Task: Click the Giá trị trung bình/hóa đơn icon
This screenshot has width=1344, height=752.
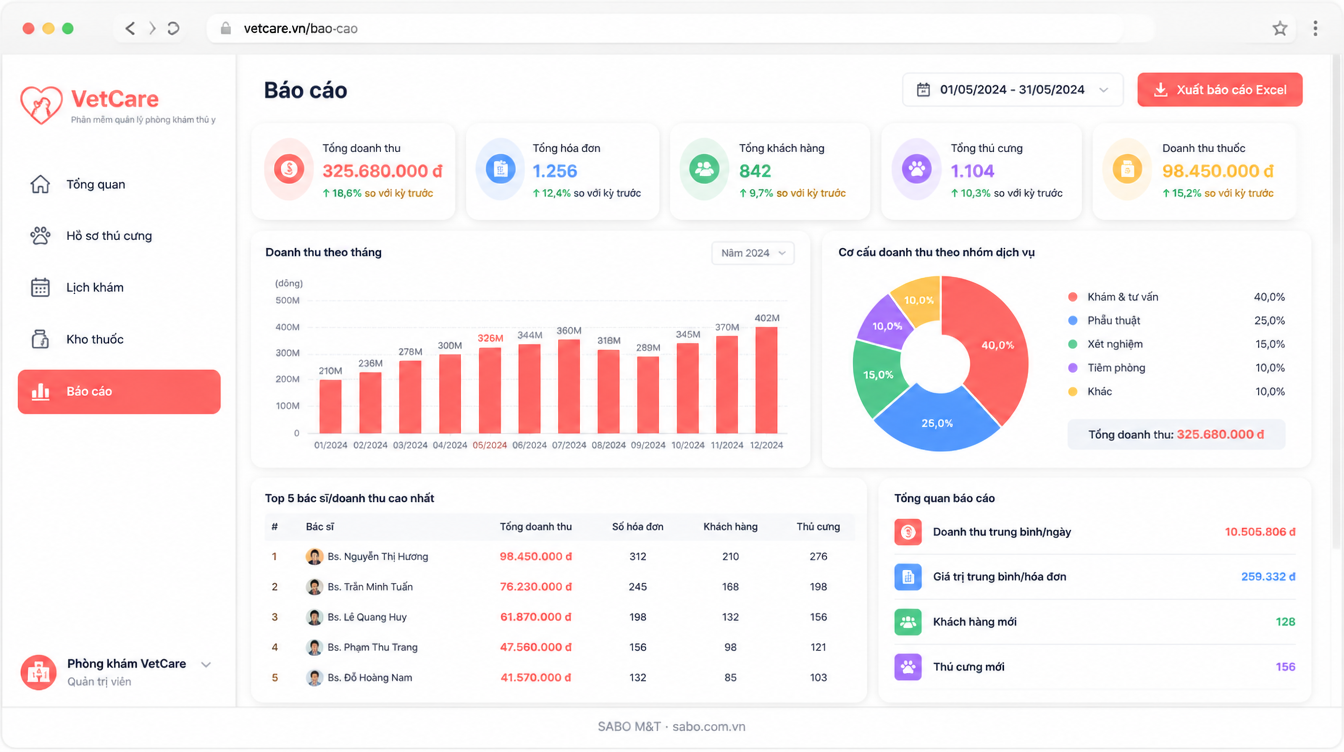Action: [x=908, y=577]
